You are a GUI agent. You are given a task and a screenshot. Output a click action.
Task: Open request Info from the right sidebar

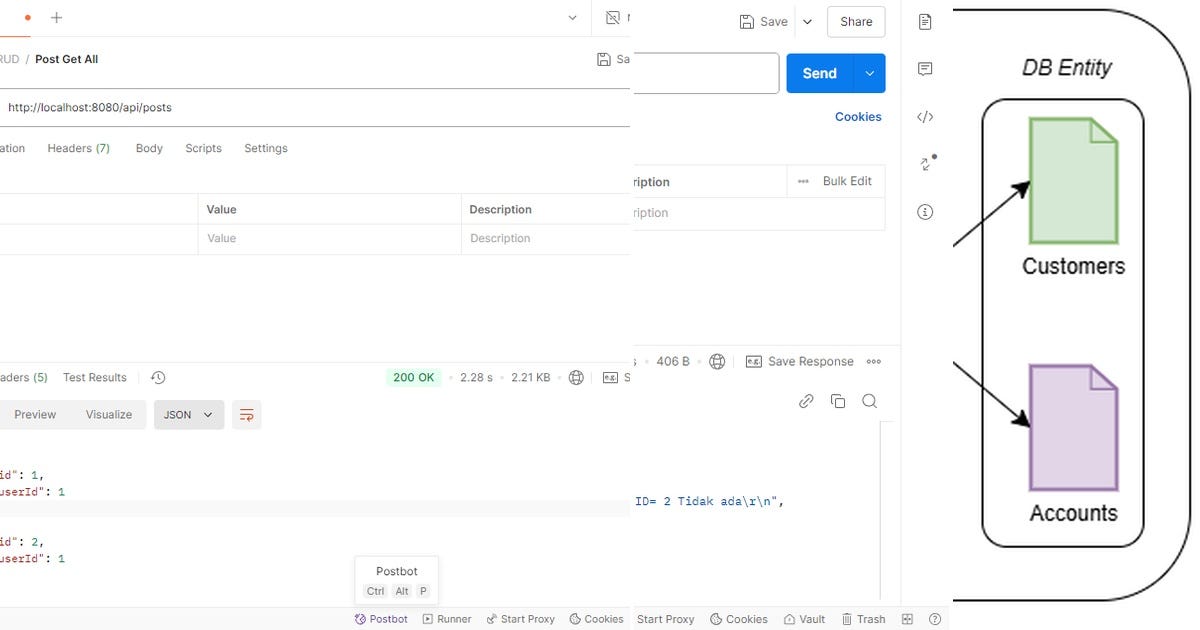[x=925, y=212]
